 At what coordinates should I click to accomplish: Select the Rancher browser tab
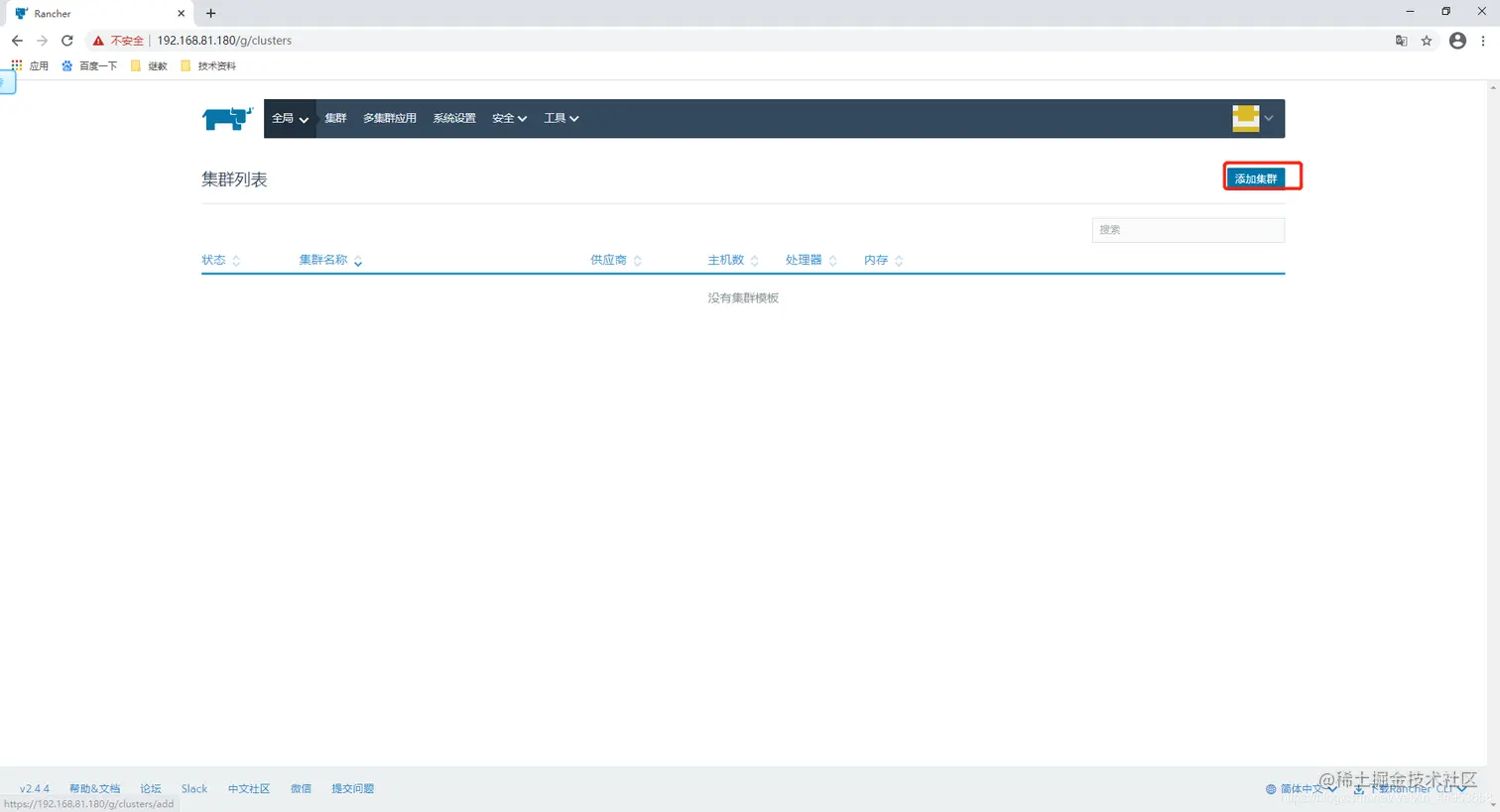click(99, 14)
